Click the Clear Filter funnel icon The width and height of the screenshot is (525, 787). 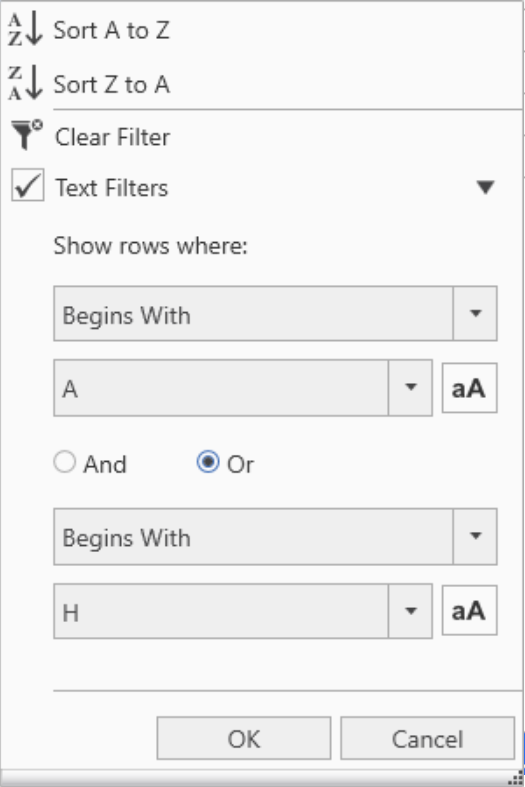27,135
